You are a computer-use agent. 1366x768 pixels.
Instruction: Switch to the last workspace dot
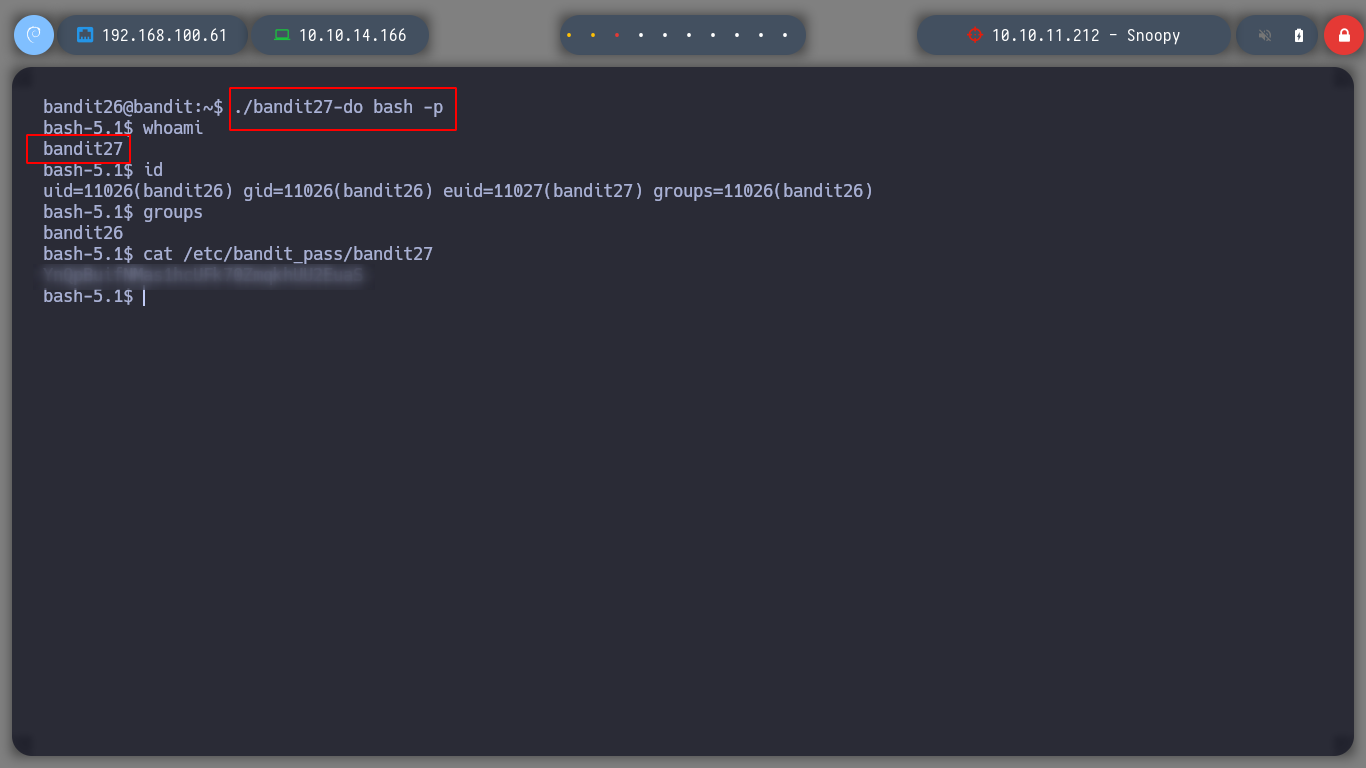point(785,35)
